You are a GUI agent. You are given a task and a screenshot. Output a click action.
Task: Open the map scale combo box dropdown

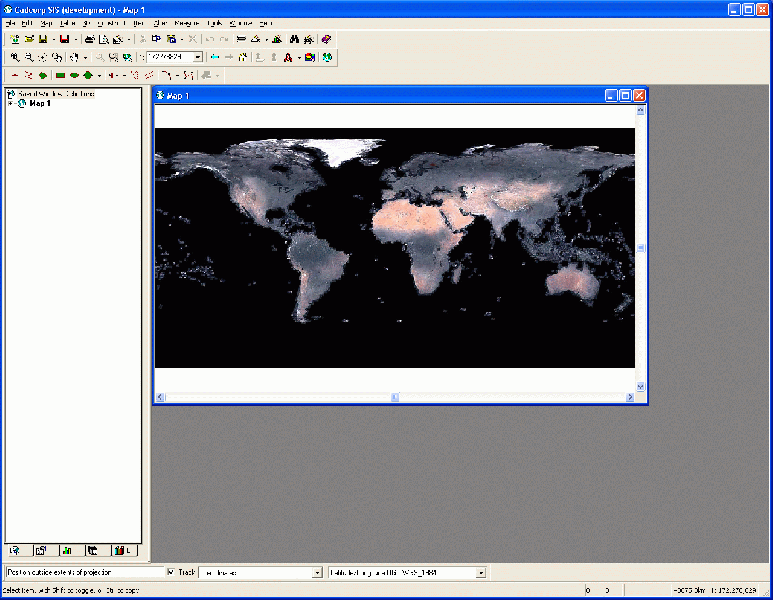tap(198, 58)
